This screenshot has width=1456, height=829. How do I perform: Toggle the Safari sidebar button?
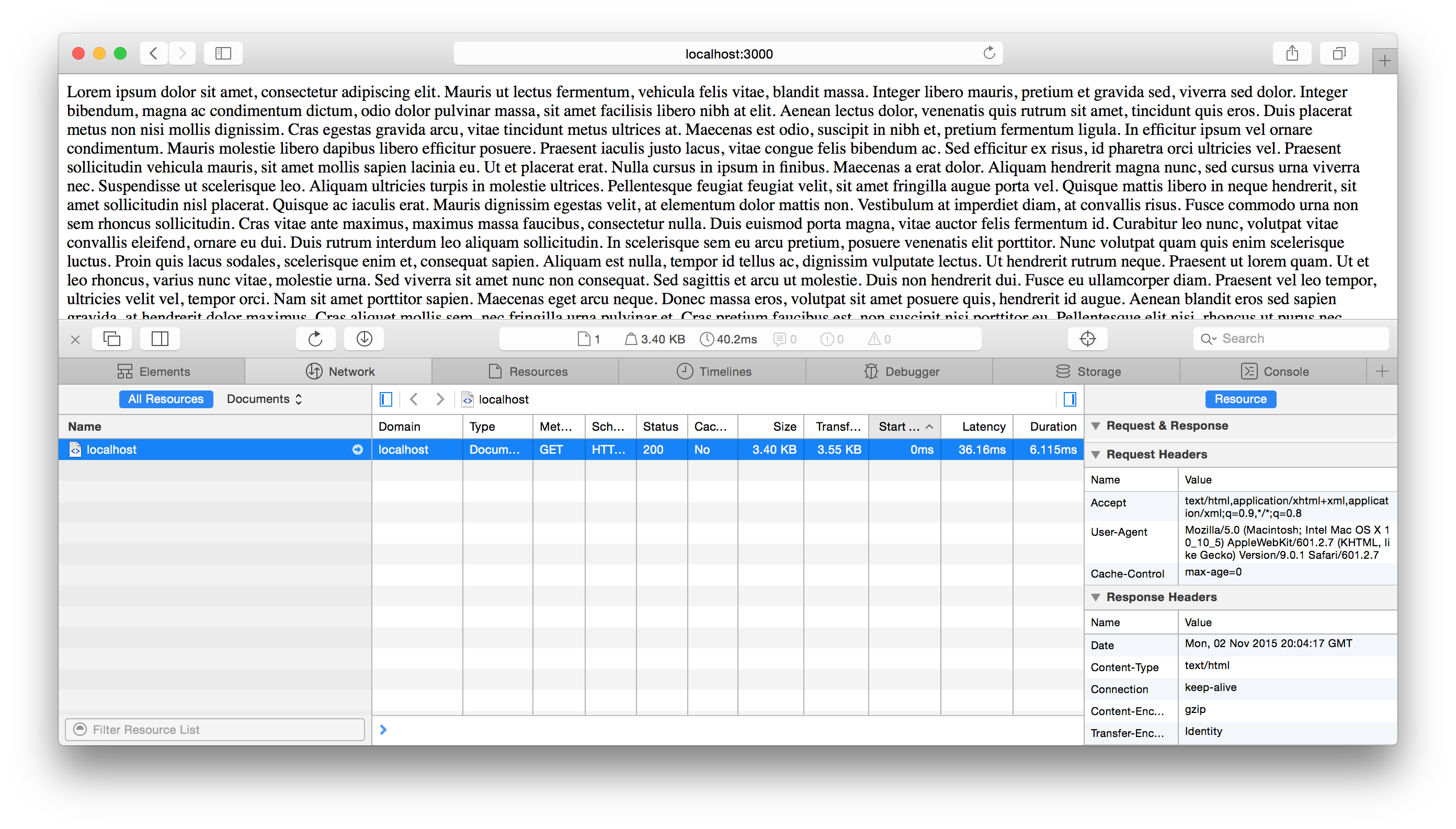click(223, 53)
